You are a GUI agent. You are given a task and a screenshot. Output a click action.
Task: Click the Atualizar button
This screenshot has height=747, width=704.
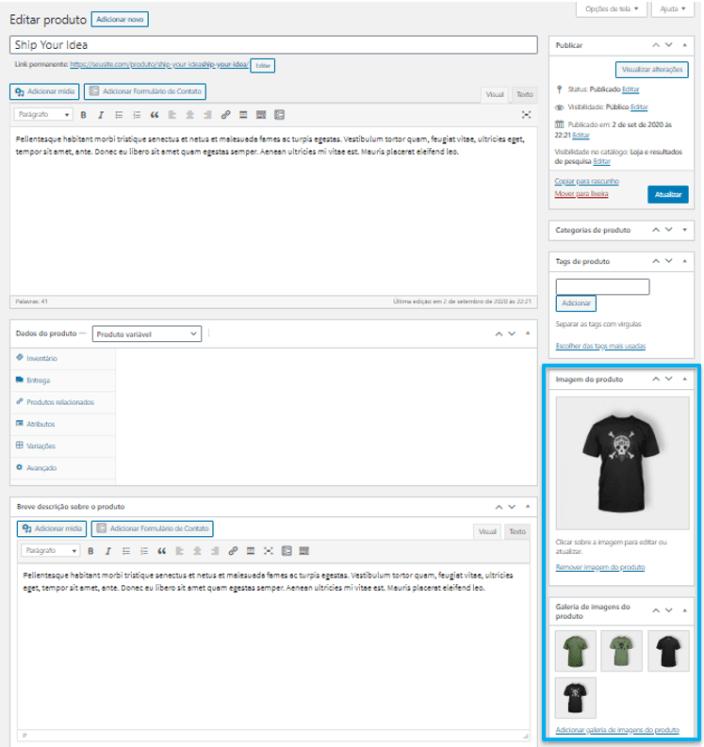668,194
